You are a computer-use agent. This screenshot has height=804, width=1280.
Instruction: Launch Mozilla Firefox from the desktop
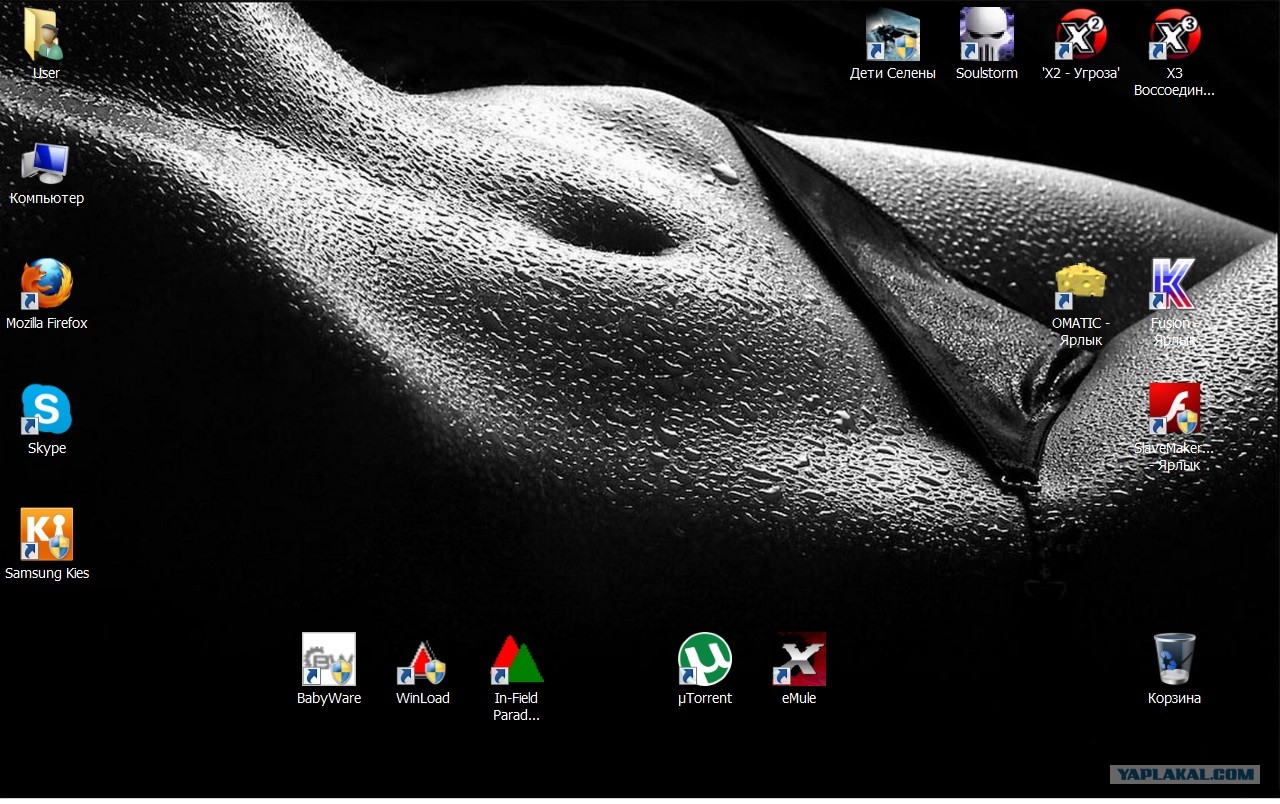tap(46, 286)
